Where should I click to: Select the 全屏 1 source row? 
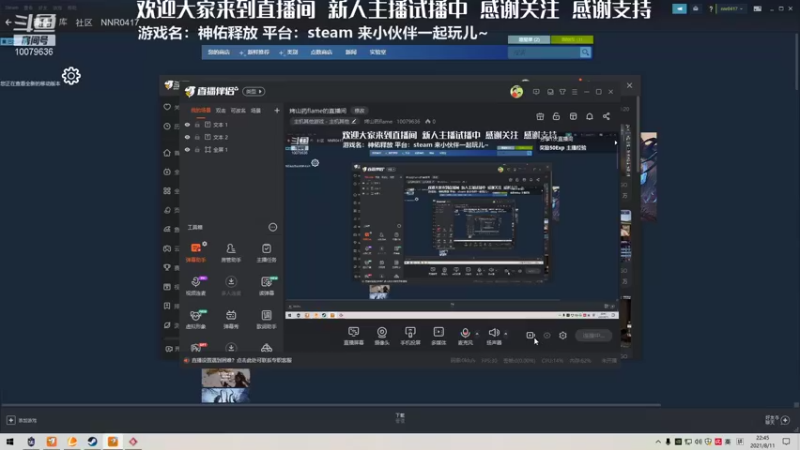[232, 149]
